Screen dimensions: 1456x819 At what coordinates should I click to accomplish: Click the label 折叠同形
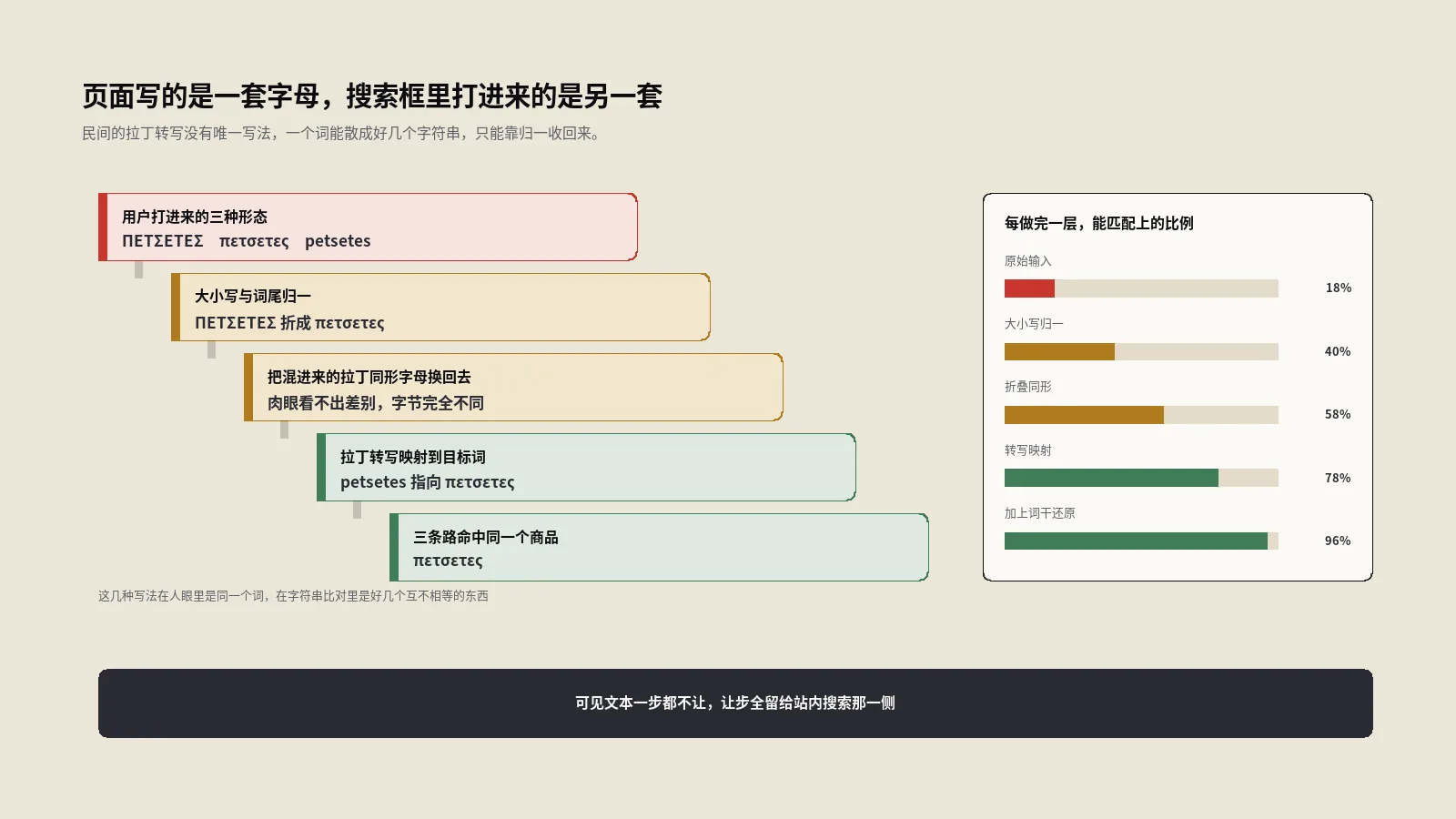(x=1027, y=387)
